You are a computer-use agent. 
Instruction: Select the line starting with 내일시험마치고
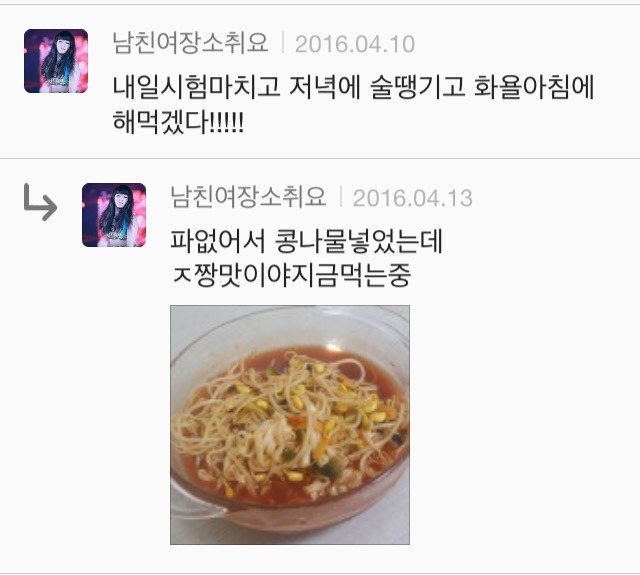353,87
